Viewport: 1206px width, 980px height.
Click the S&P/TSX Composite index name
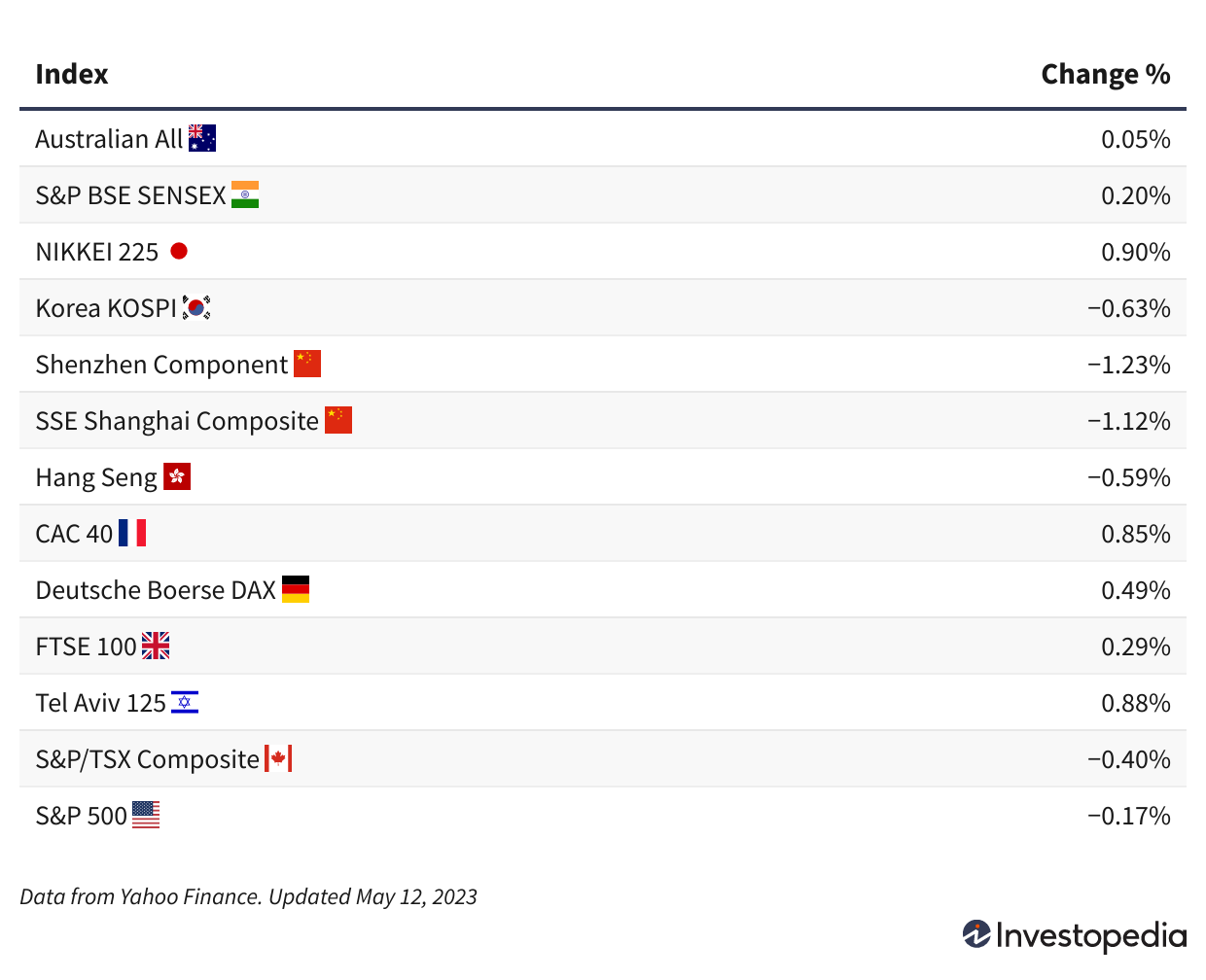[147, 759]
